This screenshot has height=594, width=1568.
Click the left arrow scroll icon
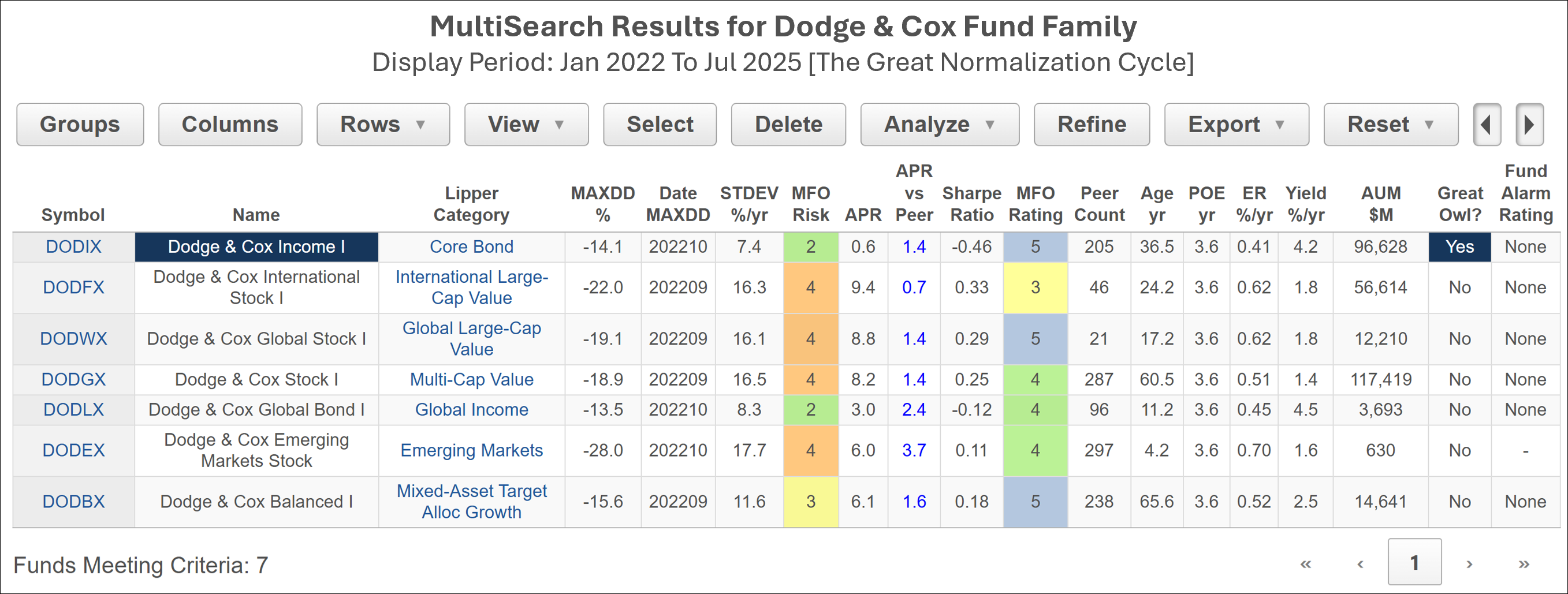point(1487,125)
